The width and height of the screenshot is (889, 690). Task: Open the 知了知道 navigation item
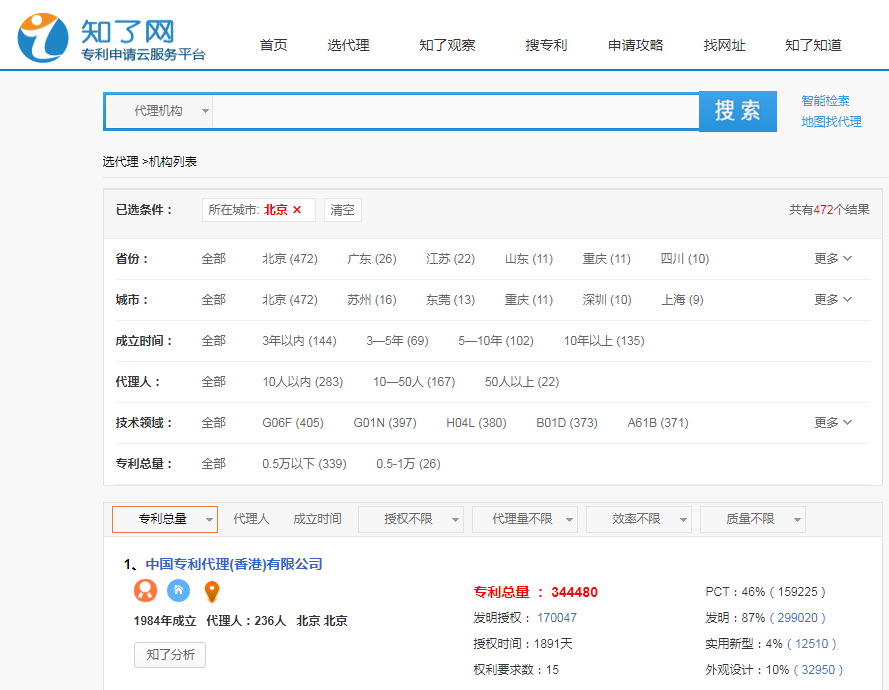pos(813,45)
